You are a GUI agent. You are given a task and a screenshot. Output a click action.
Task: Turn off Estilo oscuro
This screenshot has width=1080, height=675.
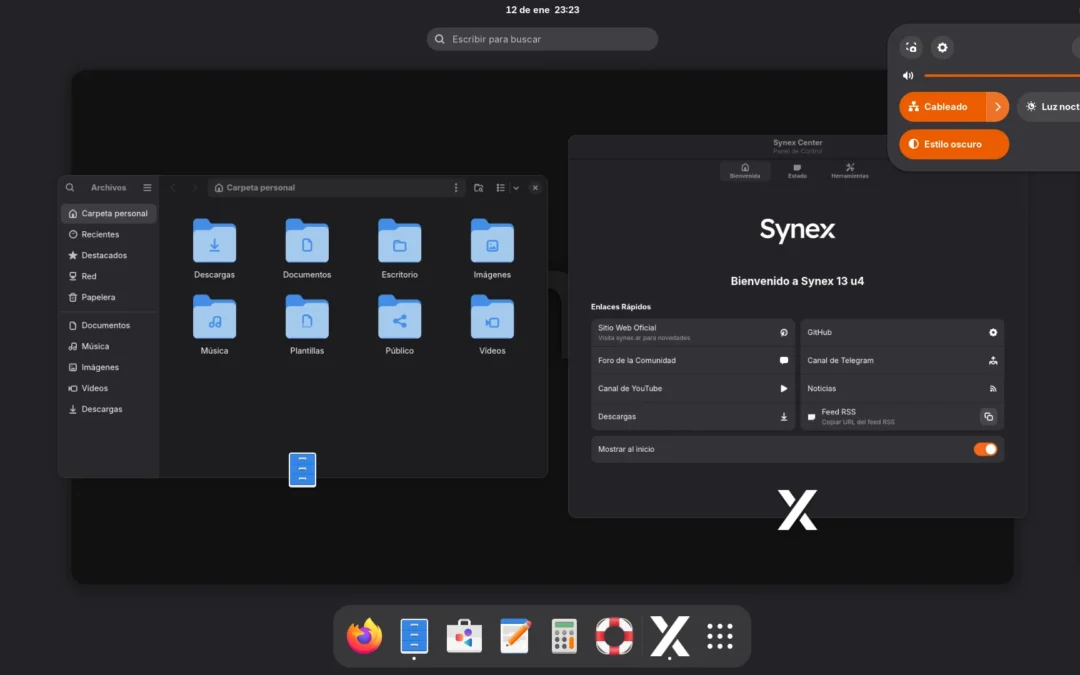953,144
